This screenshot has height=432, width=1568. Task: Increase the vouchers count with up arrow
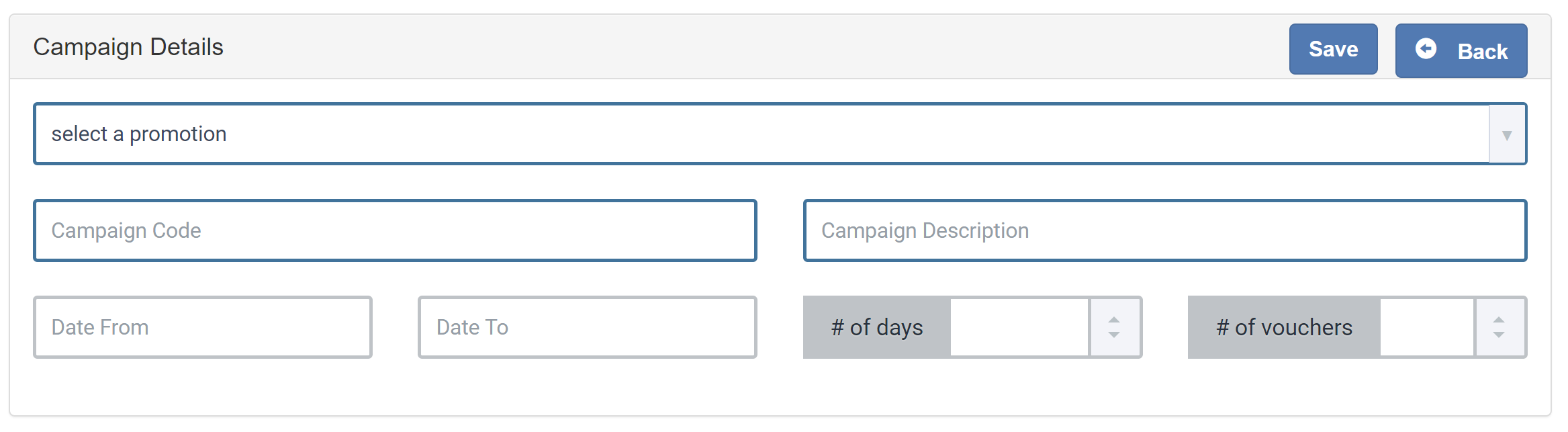tap(1499, 319)
